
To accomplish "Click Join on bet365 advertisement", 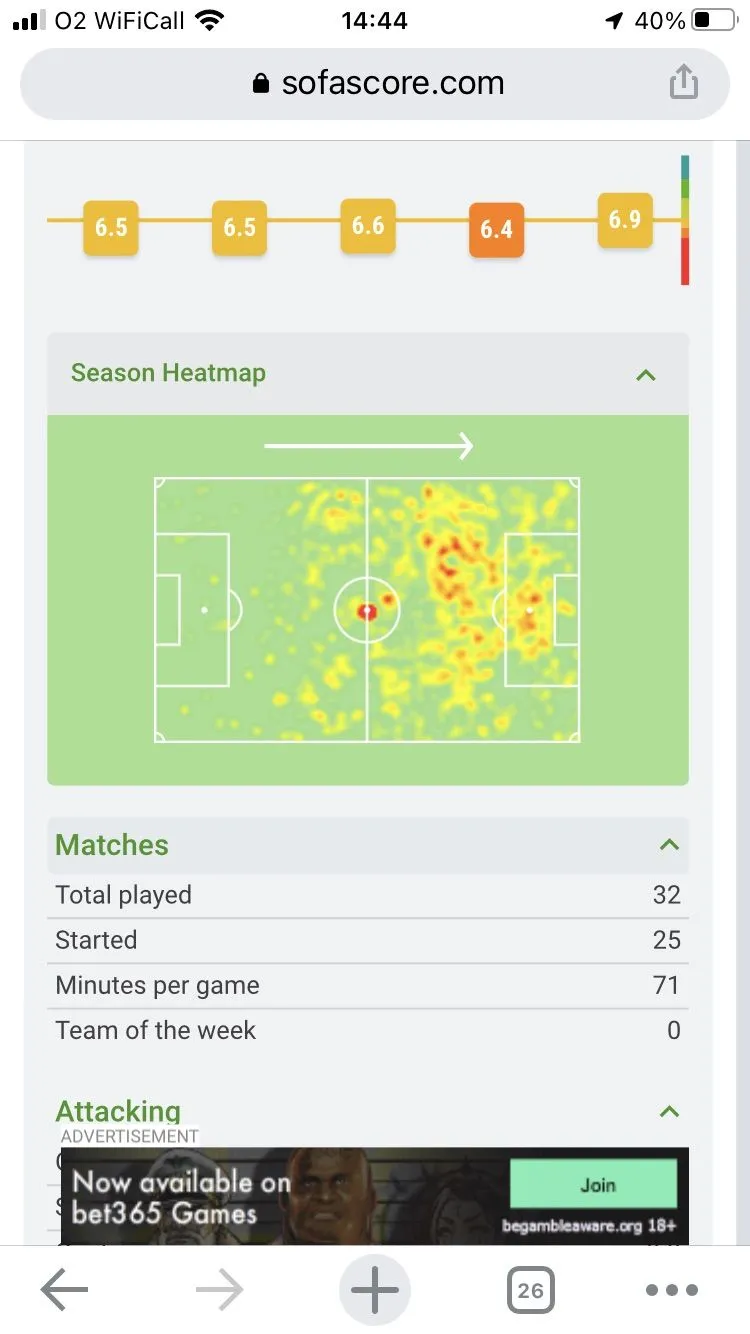I will (597, 1185).
